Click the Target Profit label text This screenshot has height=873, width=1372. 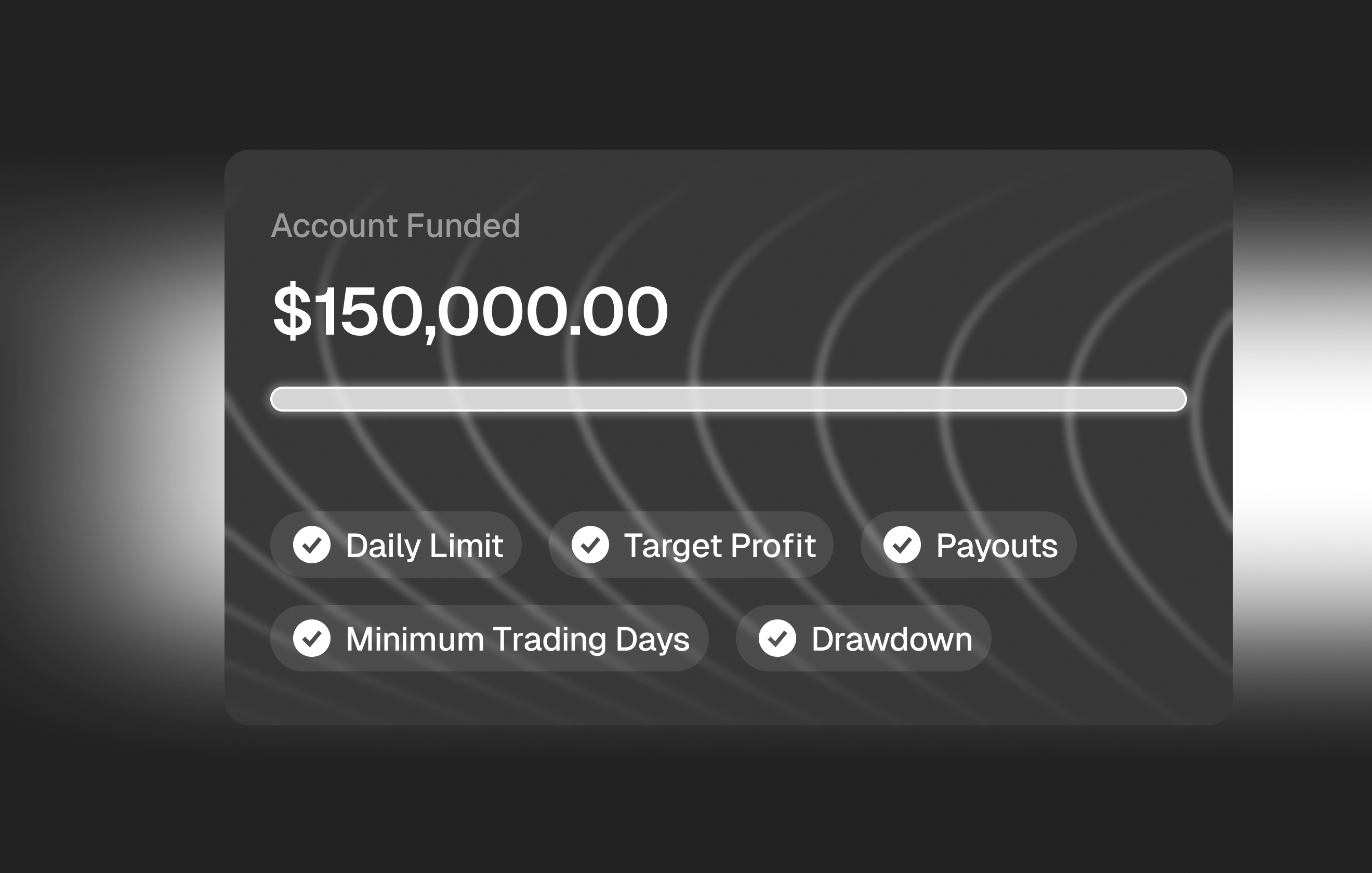click(x=720, y=545)
